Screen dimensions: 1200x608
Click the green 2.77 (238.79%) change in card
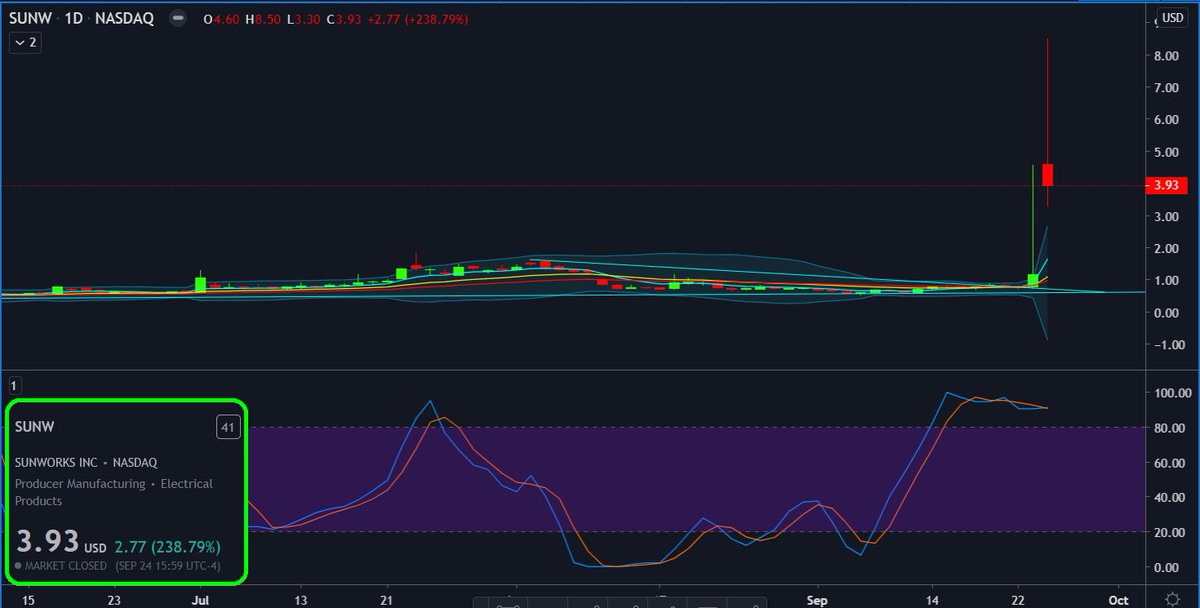click(x=167, y=547)
